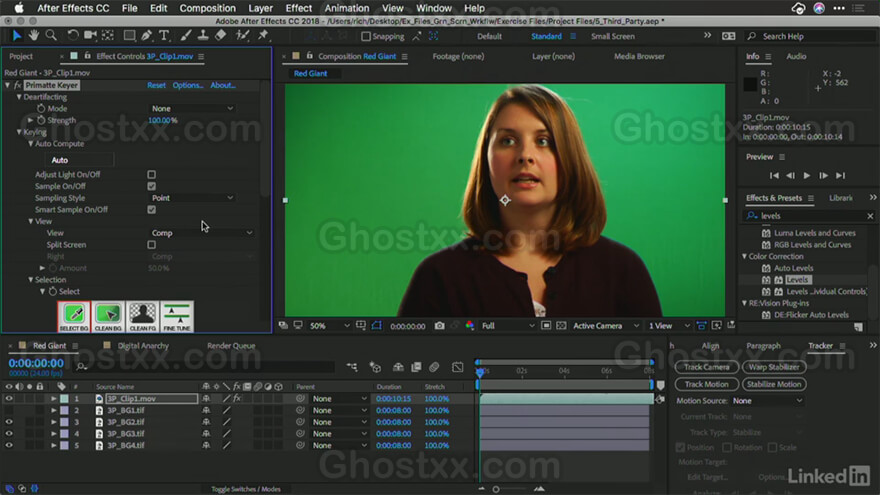Select the Levels effect preset
The image size is (880, 495).
click(x=796, y=279)
